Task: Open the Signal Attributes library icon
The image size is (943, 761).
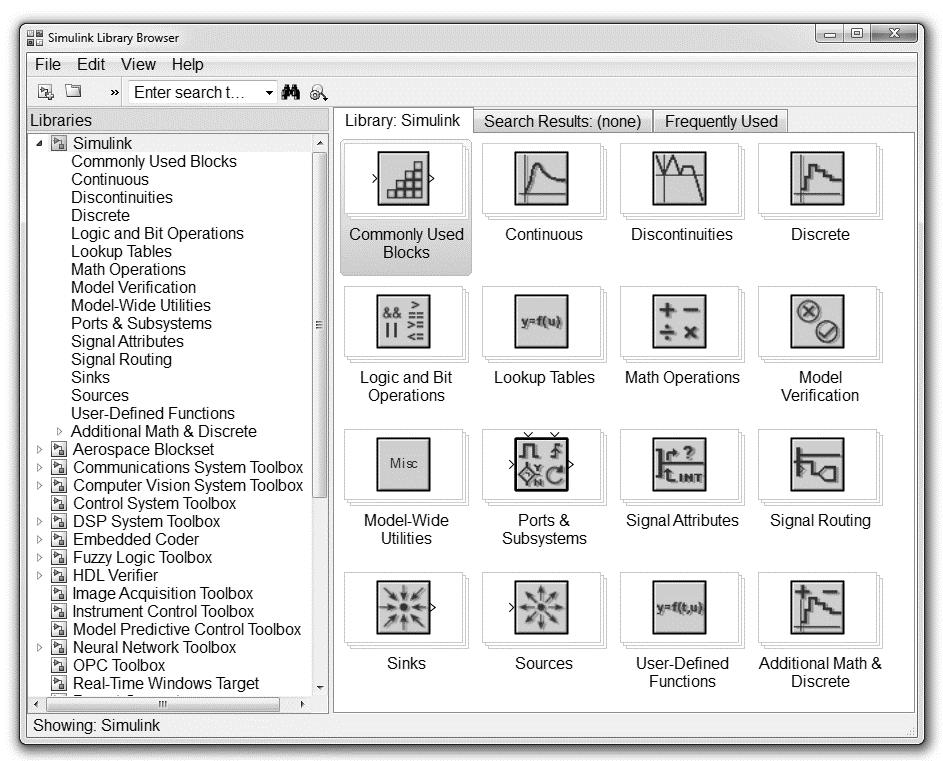Action: (680, 464)
